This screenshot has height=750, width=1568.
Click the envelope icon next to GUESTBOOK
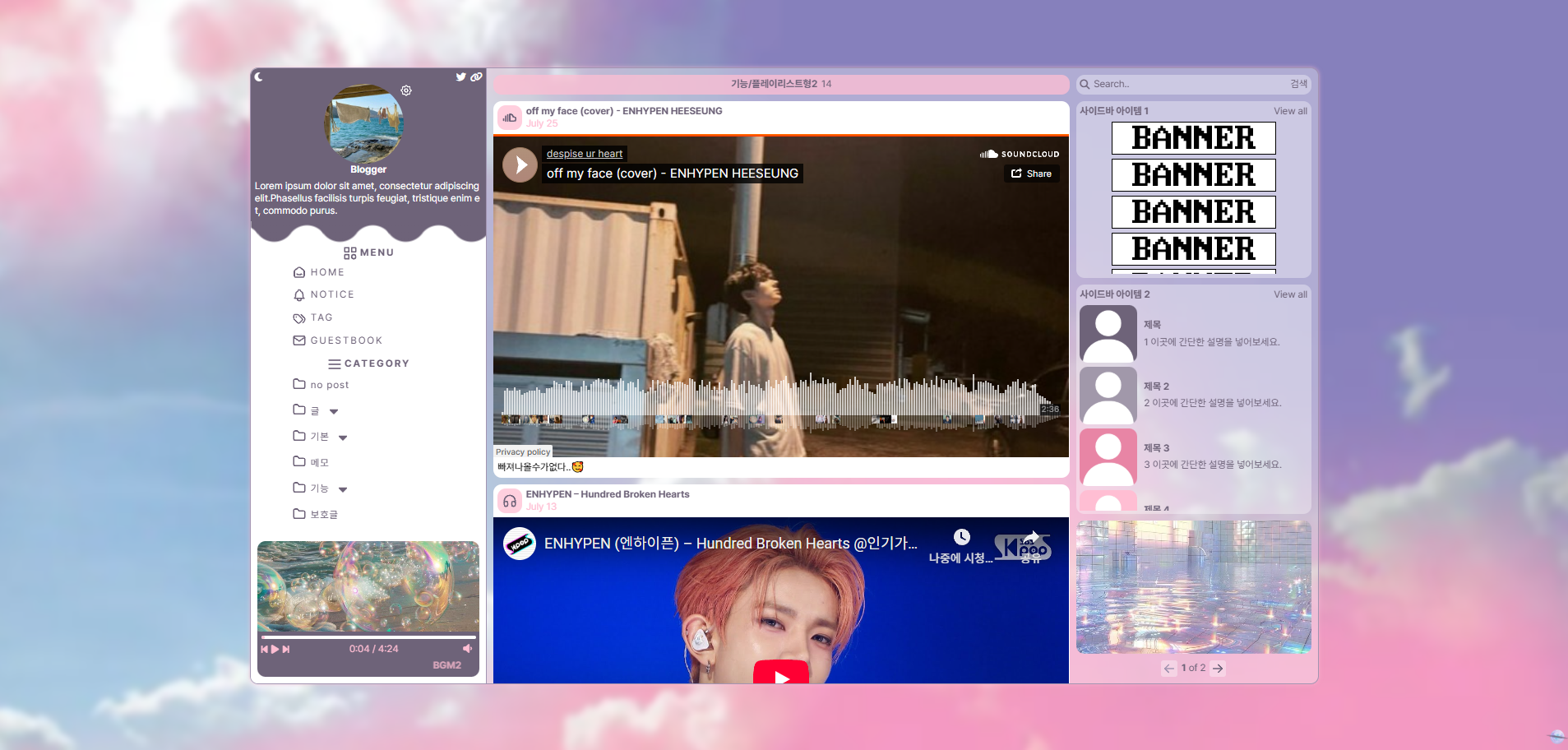(299, 340)
